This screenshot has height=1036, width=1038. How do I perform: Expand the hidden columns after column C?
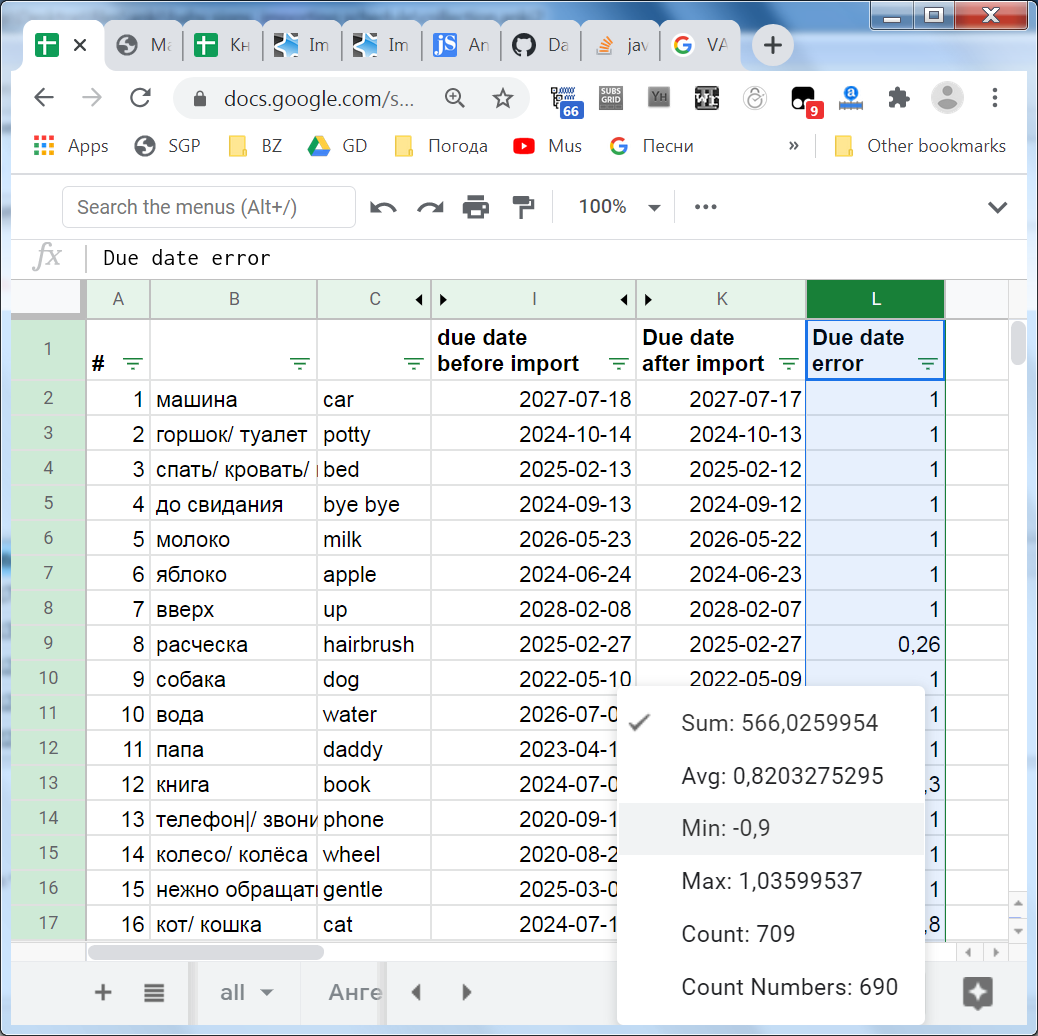(419, 299)
